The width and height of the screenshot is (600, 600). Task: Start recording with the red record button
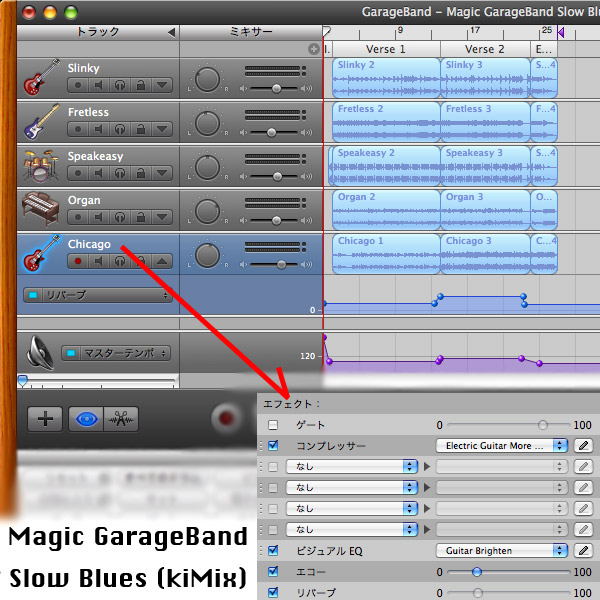tap(227, 418)
